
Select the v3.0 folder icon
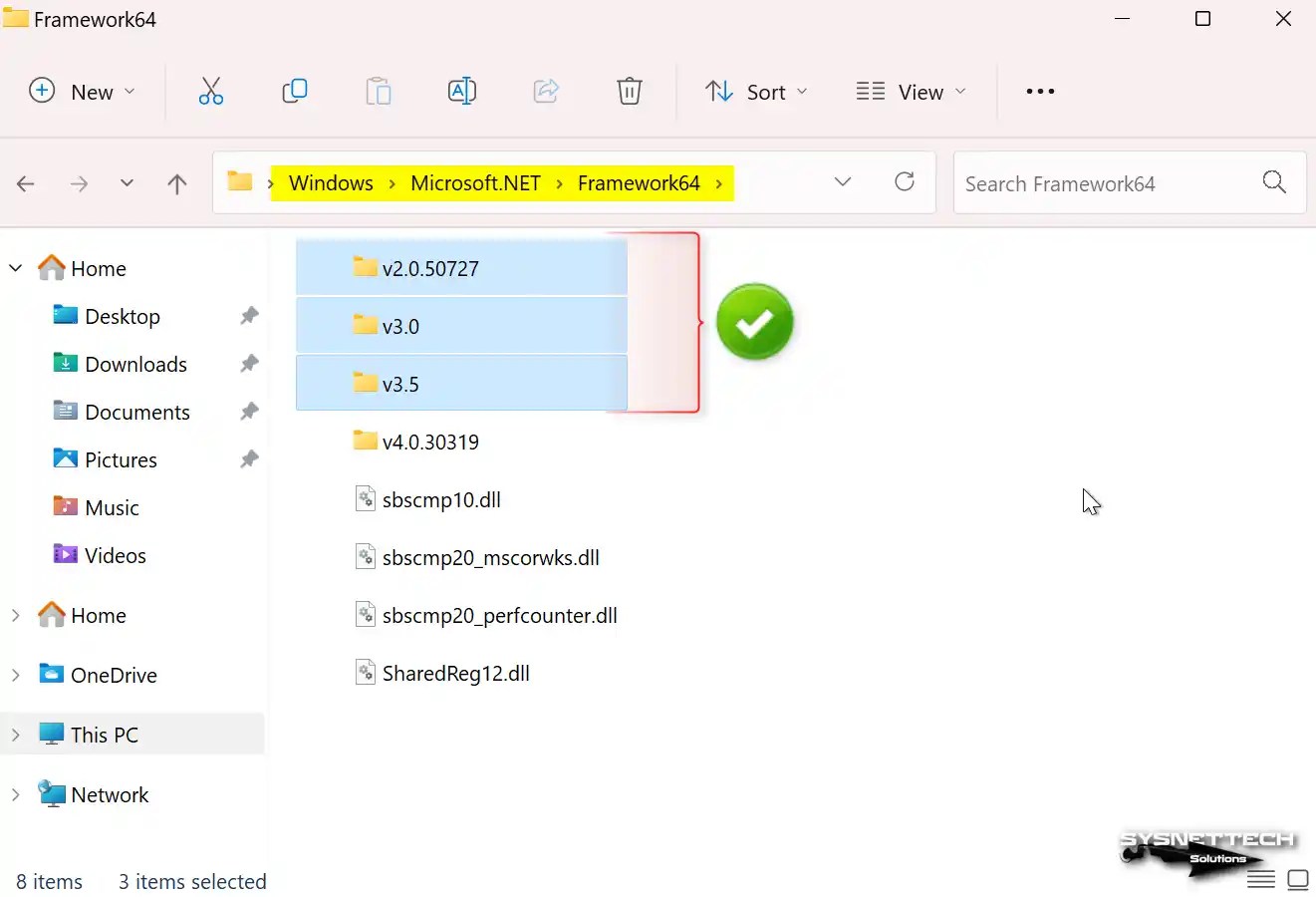click(366, 325)
